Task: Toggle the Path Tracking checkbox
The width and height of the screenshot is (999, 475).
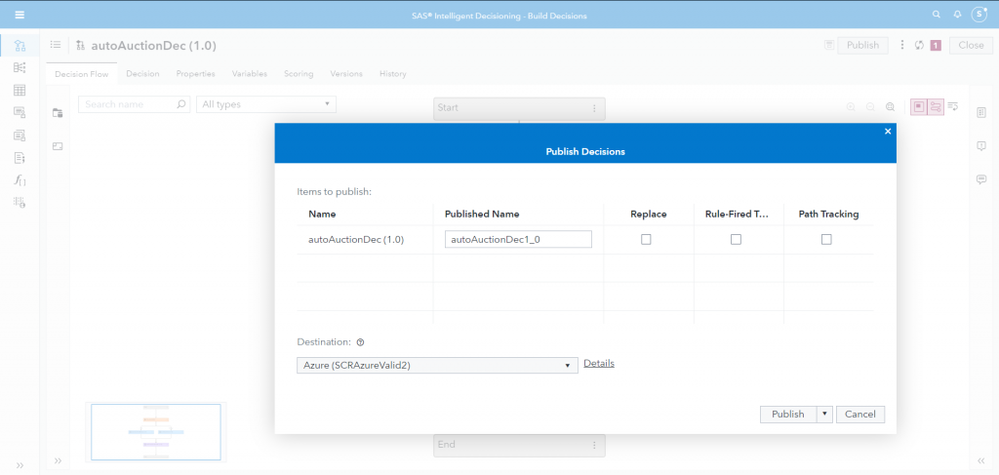Action: point(826,239)
